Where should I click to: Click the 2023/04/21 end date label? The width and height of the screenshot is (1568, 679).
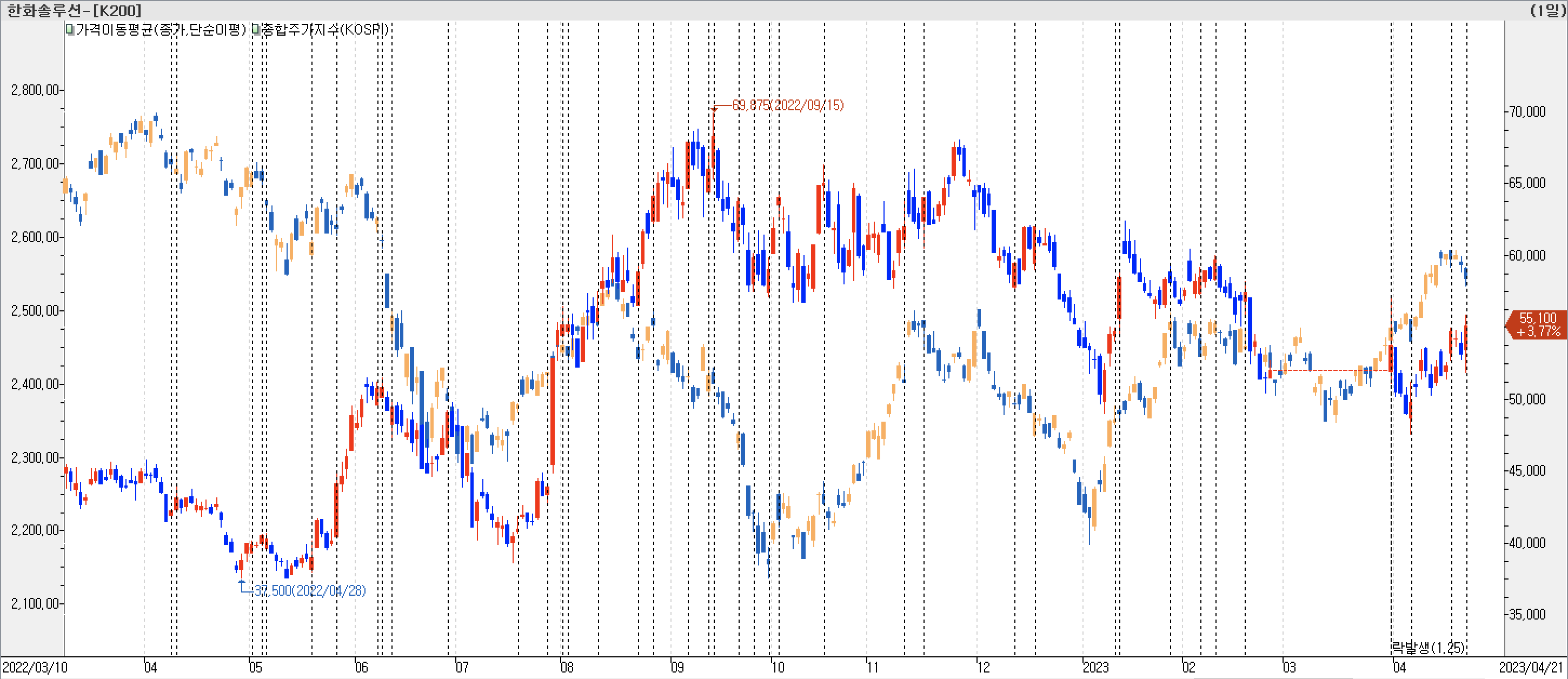tap(1531, 668)
